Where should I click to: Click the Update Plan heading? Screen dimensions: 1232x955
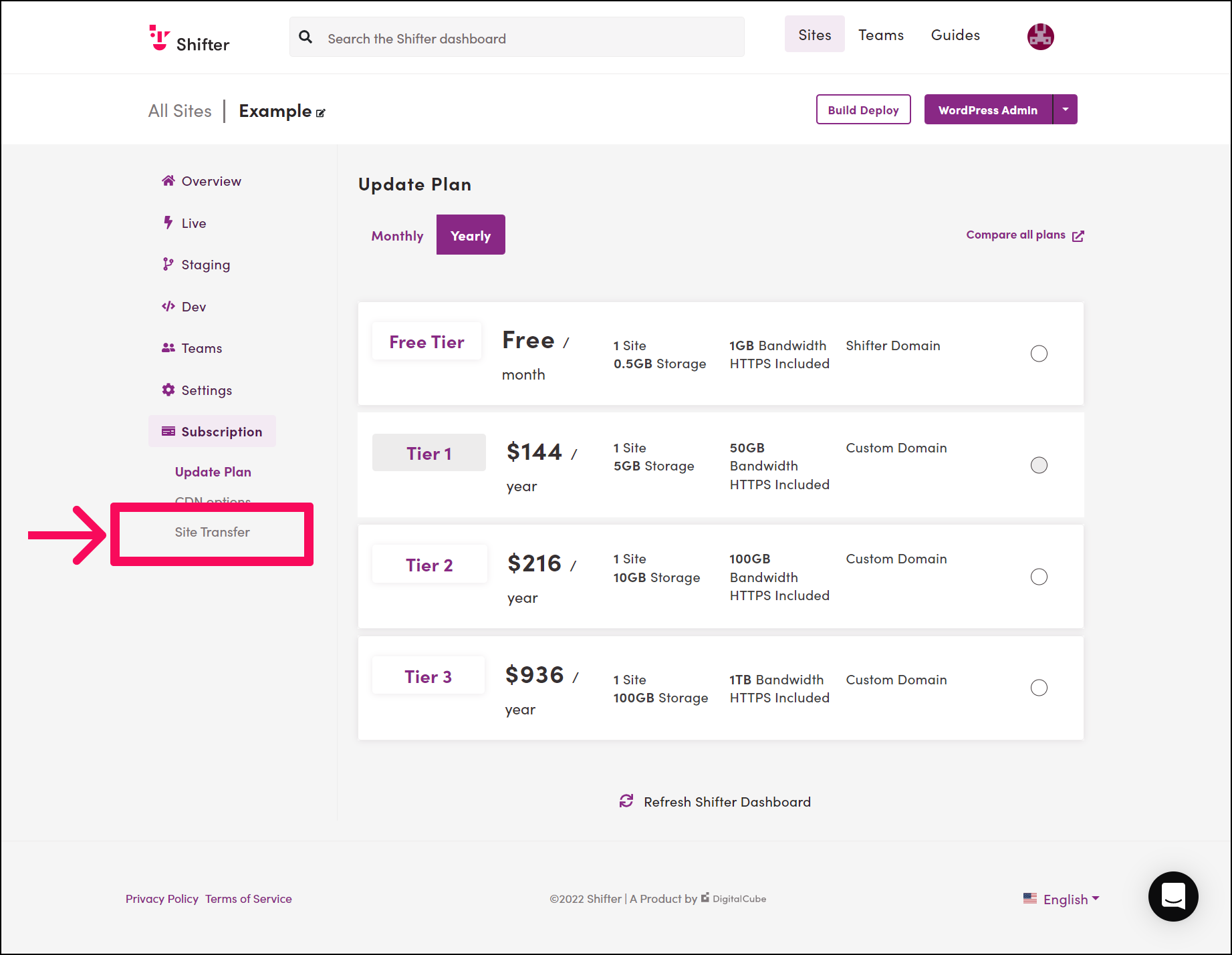tap(415, 184)
